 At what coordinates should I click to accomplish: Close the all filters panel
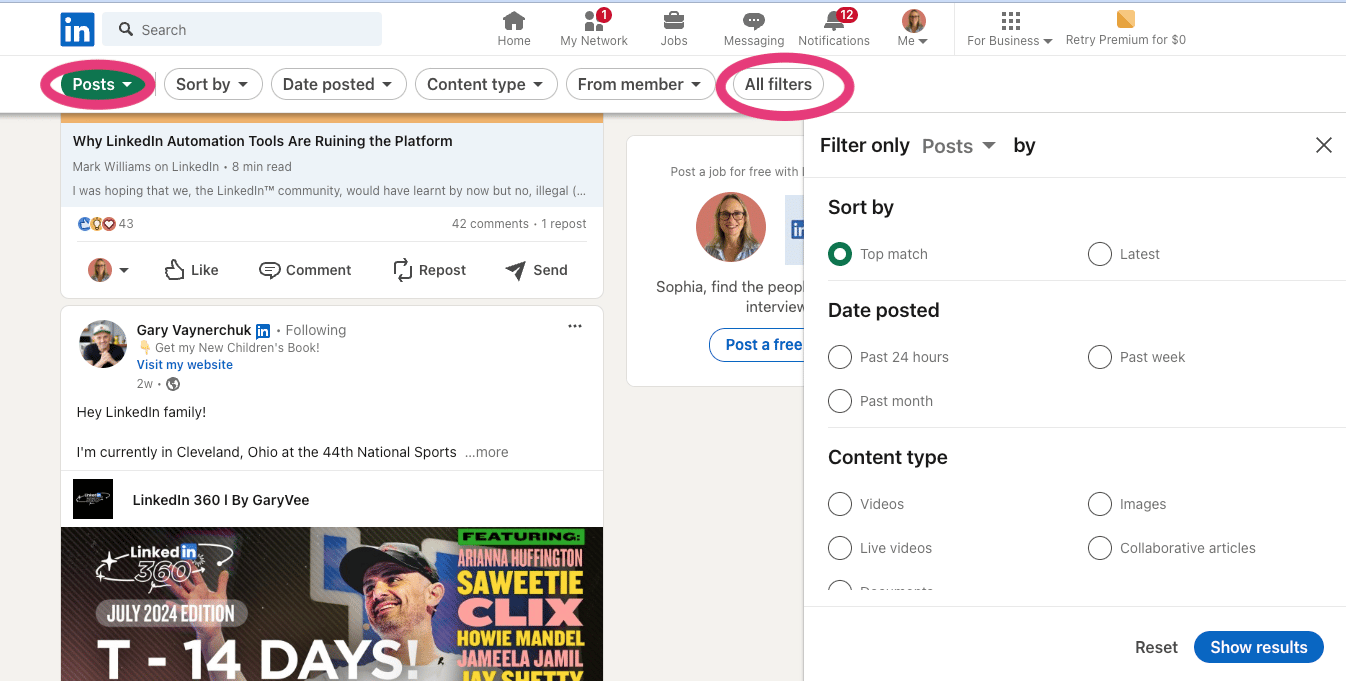pos(1324,145)
